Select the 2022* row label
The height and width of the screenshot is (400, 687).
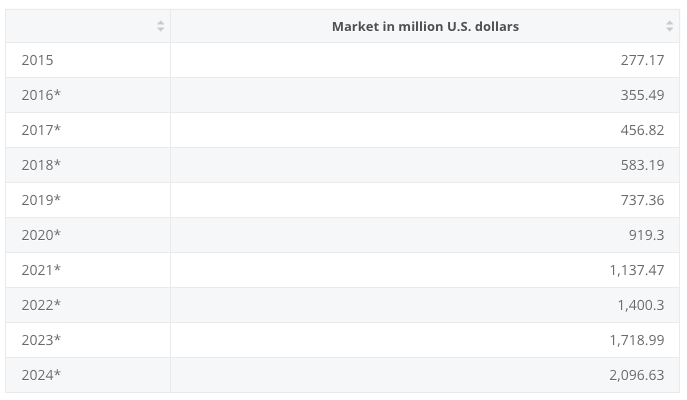point(41,305)
